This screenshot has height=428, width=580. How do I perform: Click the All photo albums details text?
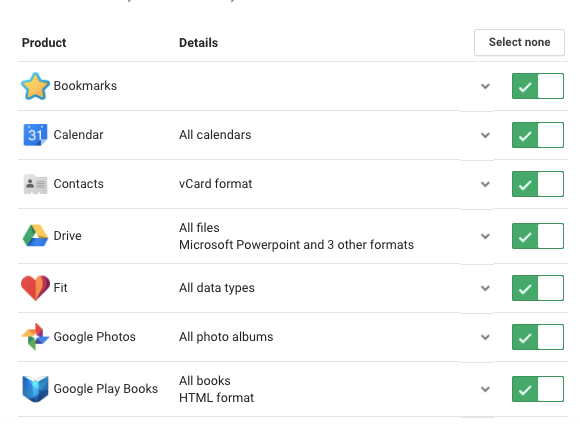point(226,337)
